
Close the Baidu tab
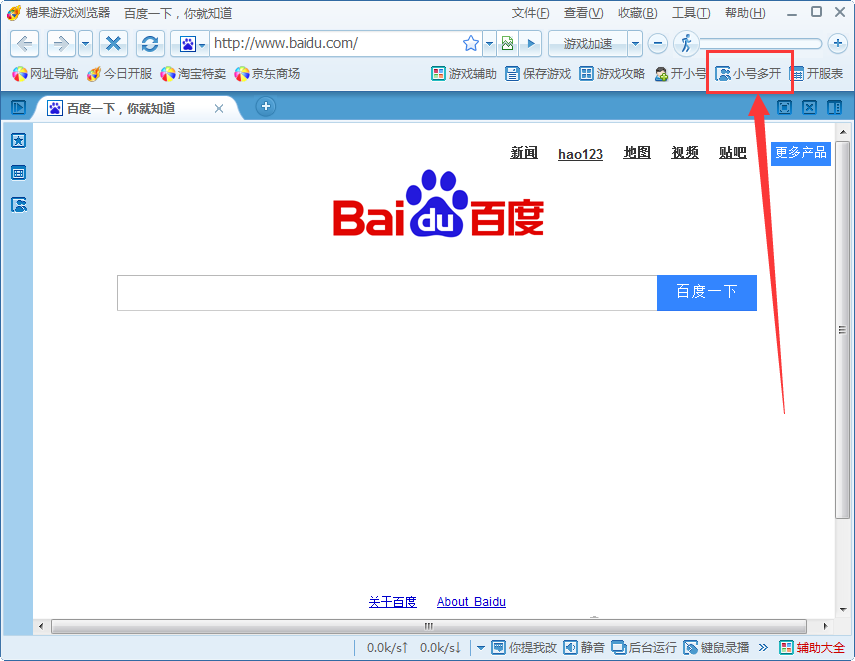click(x=219, y=109)
